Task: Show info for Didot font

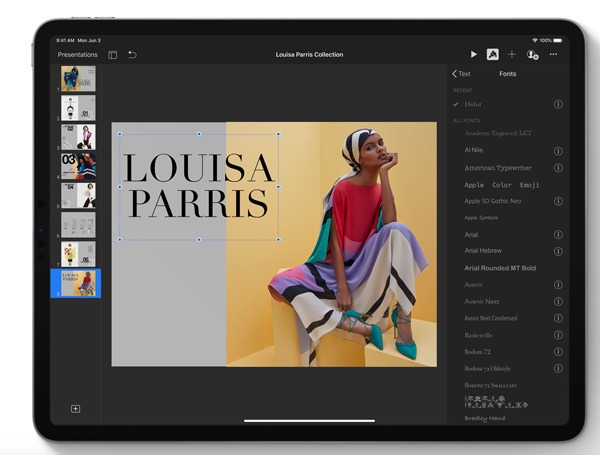Action: click(x=558, y=104)
